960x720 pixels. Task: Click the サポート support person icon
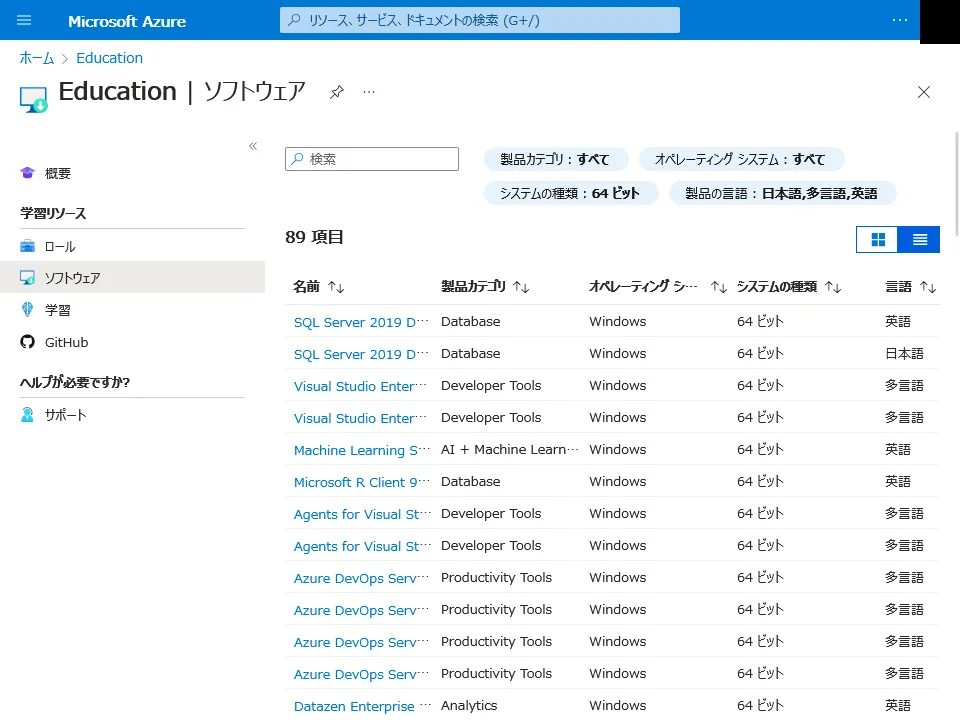pos(28,415)
